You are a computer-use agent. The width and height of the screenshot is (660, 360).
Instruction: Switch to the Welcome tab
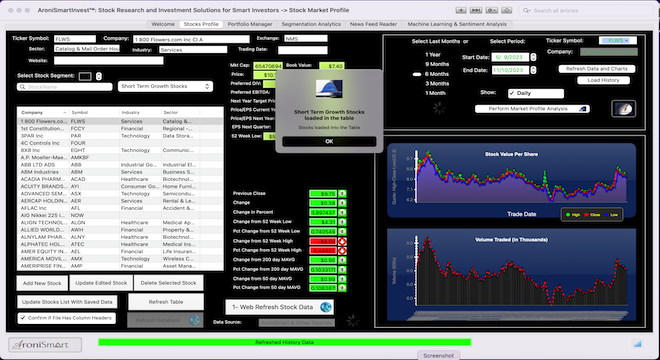pyautogui.click(x=163, y=24)
